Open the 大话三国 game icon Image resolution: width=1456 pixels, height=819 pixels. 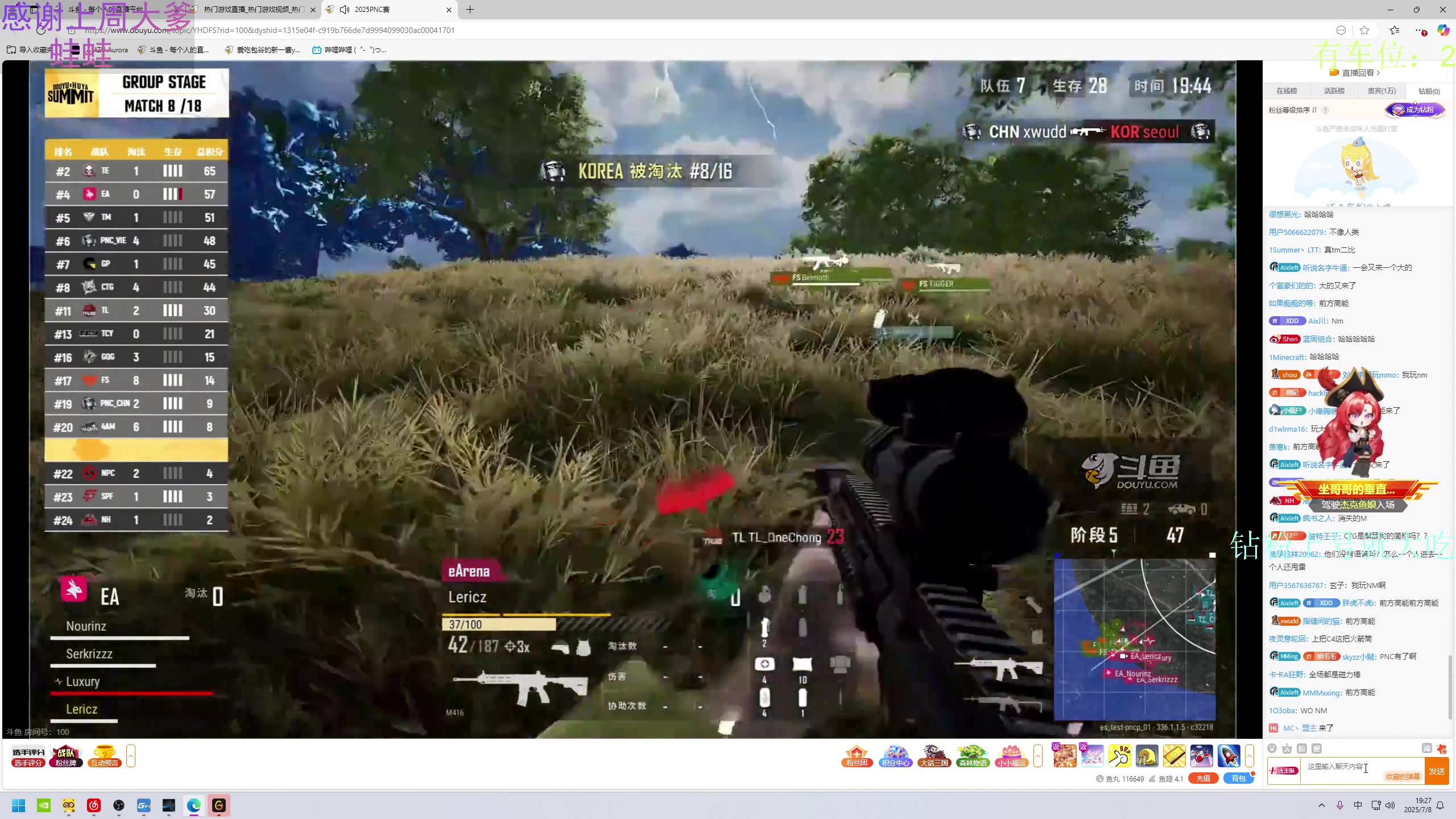pos(934,756)
